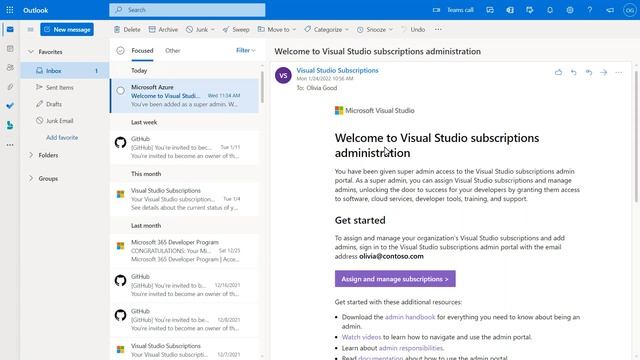Viewport: 640px width, 360px height.
Task: Reply to the message
Action: click(x=573, y=72)
